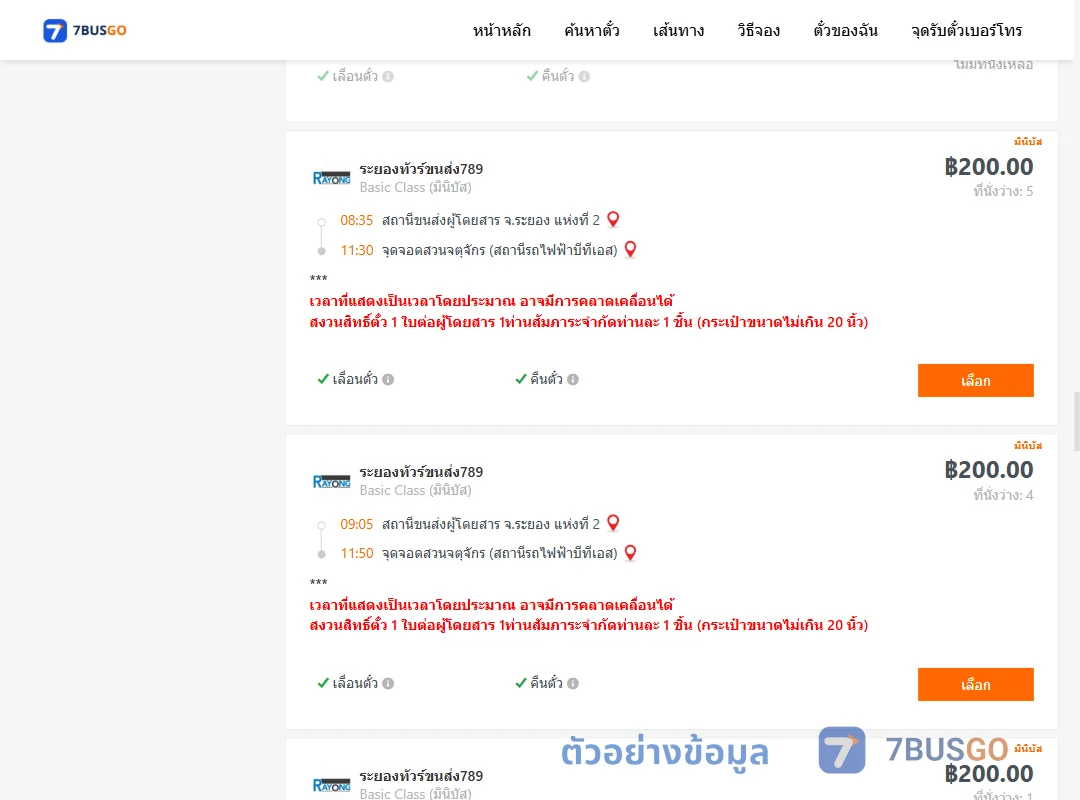Select the 08:35 trip with the เลือก button
The image size is (1080, 800).
point(975,380)
